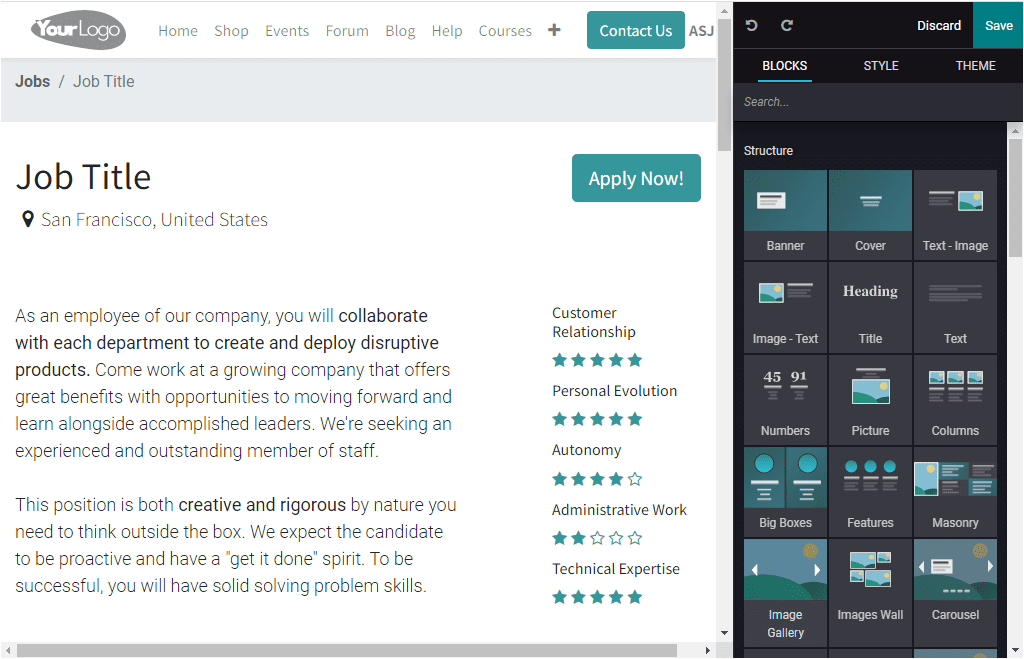Click the + icon in the navigation bar

tap(555, 30)
